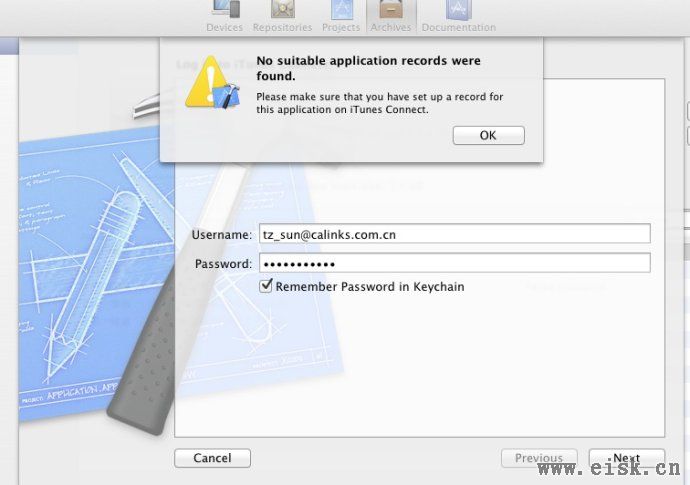Click the alert heading about application records
Image resolution: width=690 pixels, height=485 pixels.
368,68
